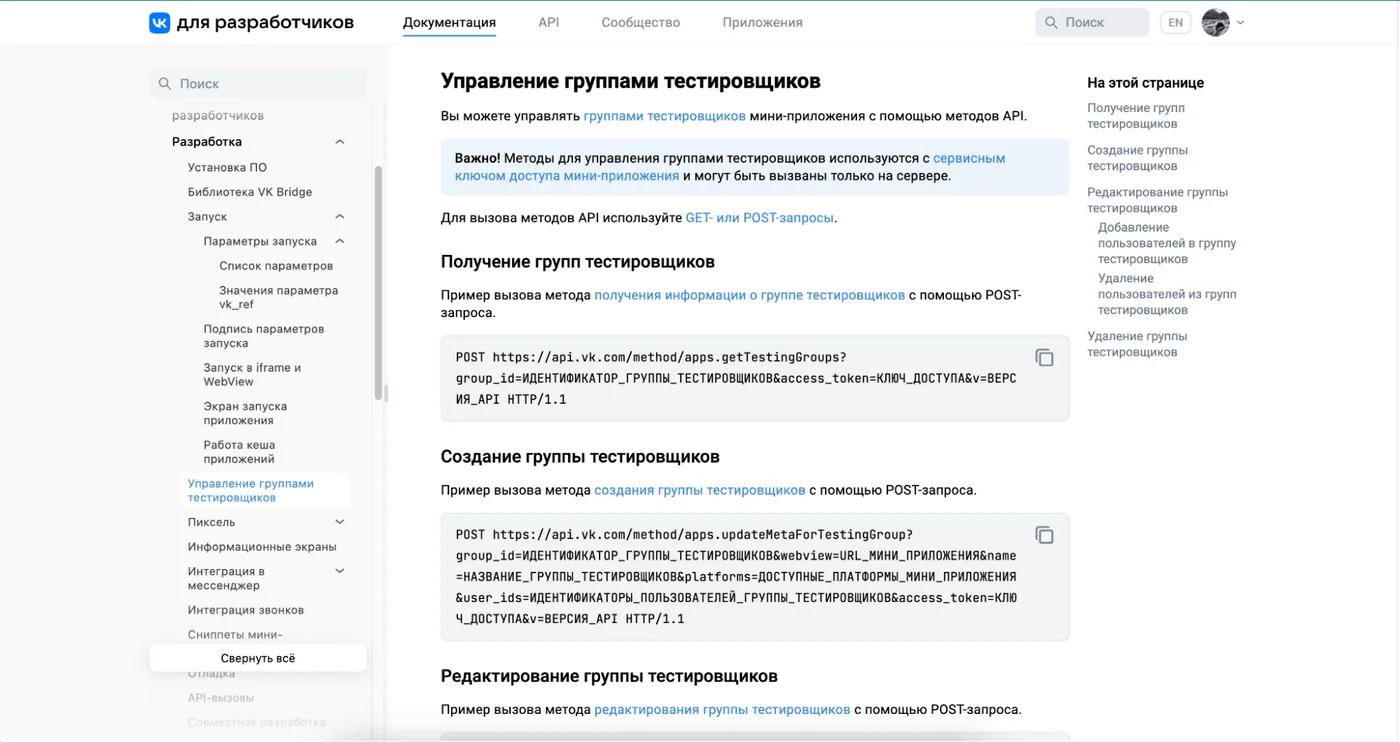Open Список параметров page
Viewport: 1400px width, 742px height.
(x=276, y=266)
